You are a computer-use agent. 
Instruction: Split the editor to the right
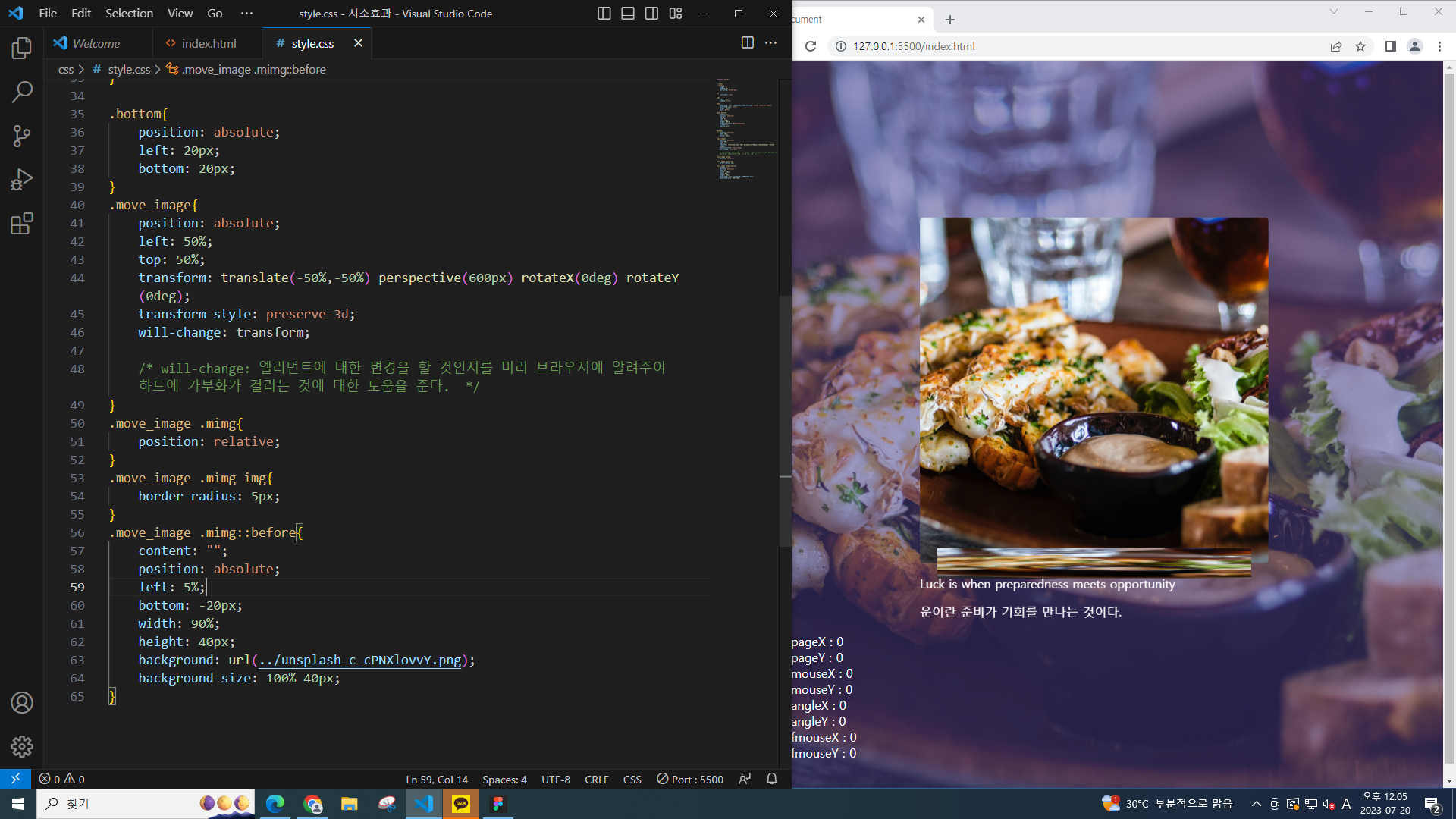747,43
